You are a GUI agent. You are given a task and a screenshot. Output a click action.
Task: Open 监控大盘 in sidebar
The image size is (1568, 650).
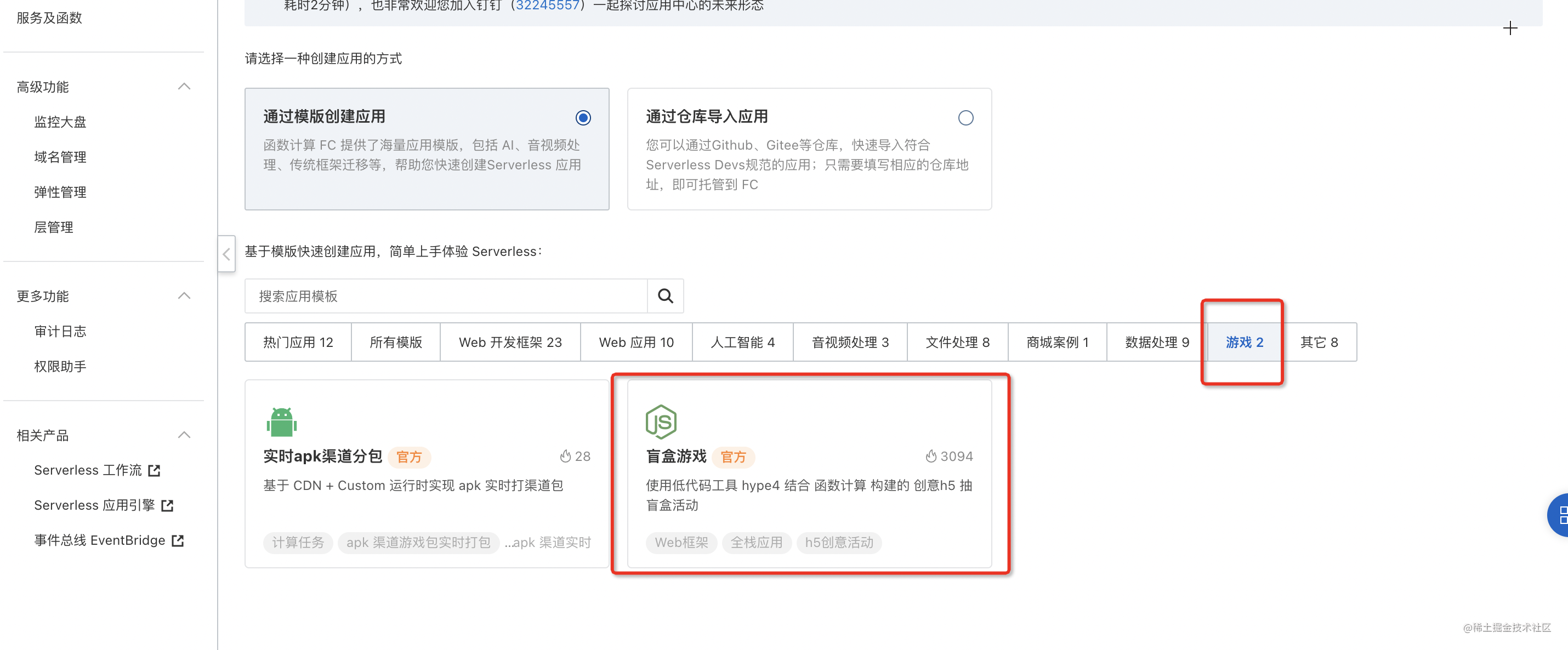(x=60, y=122)
